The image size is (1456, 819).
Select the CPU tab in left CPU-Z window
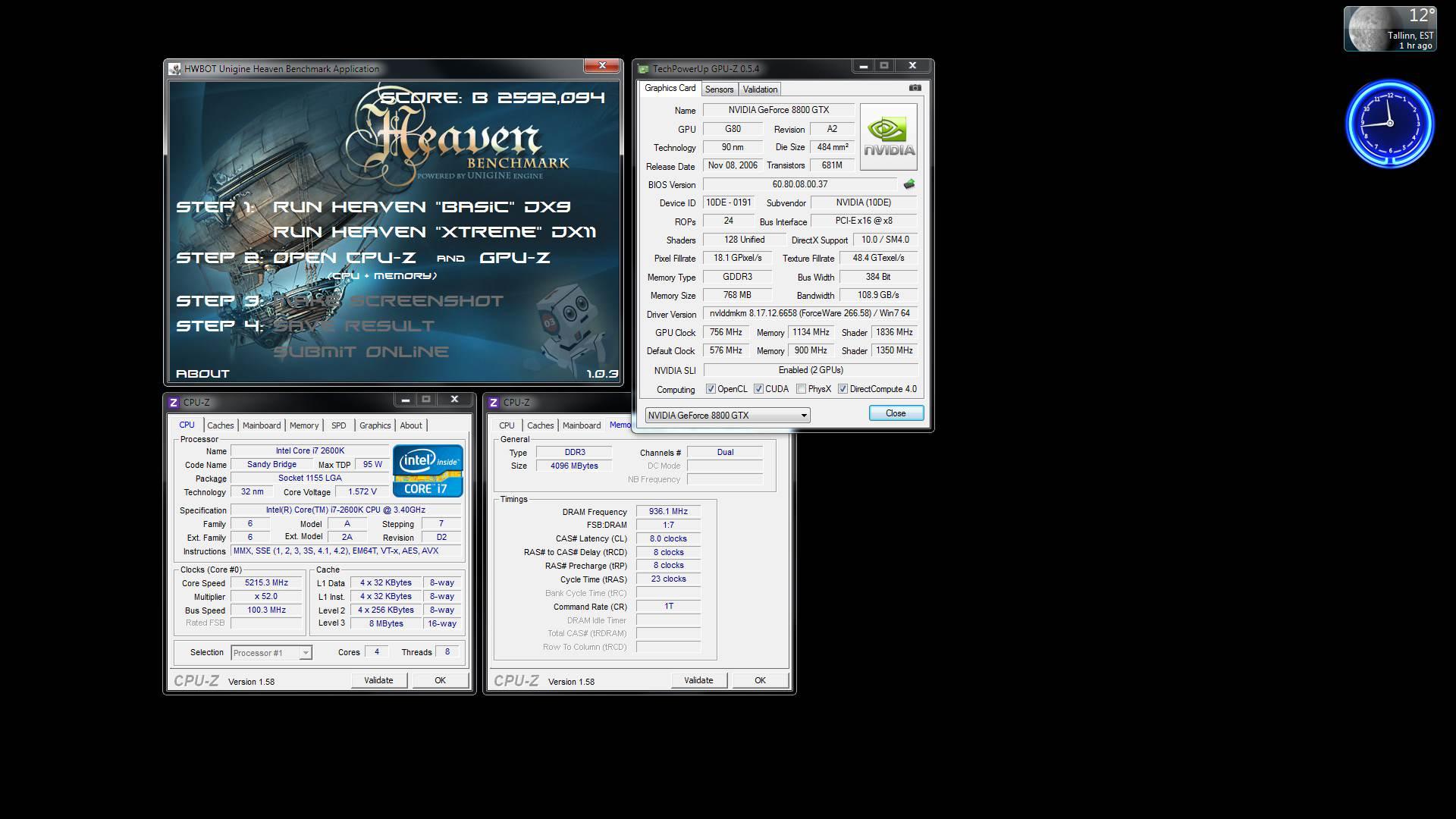tap(187, 425)
